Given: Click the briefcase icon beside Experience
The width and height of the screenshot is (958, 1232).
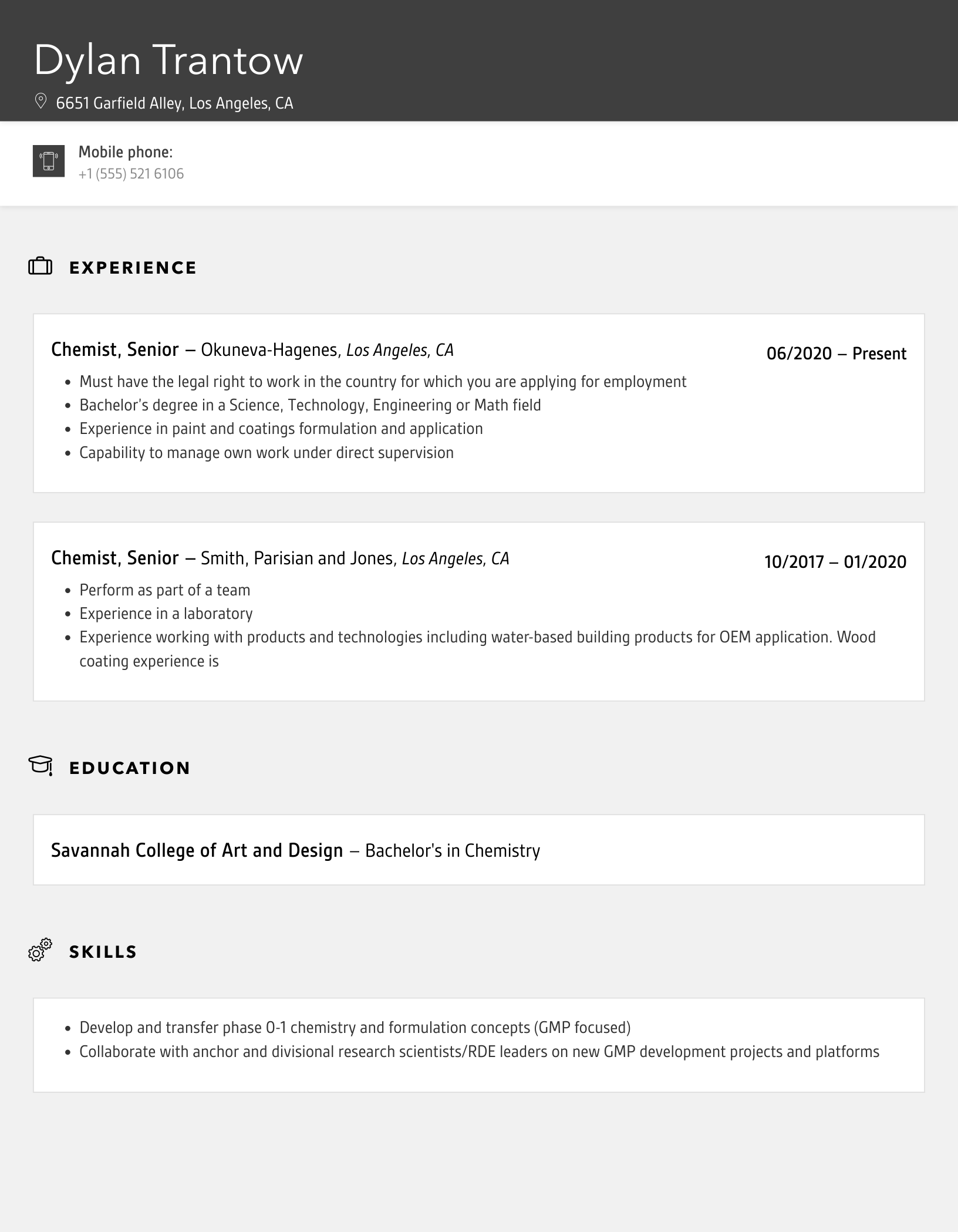Looking at the screenshot, I should [x=41, y=267].
